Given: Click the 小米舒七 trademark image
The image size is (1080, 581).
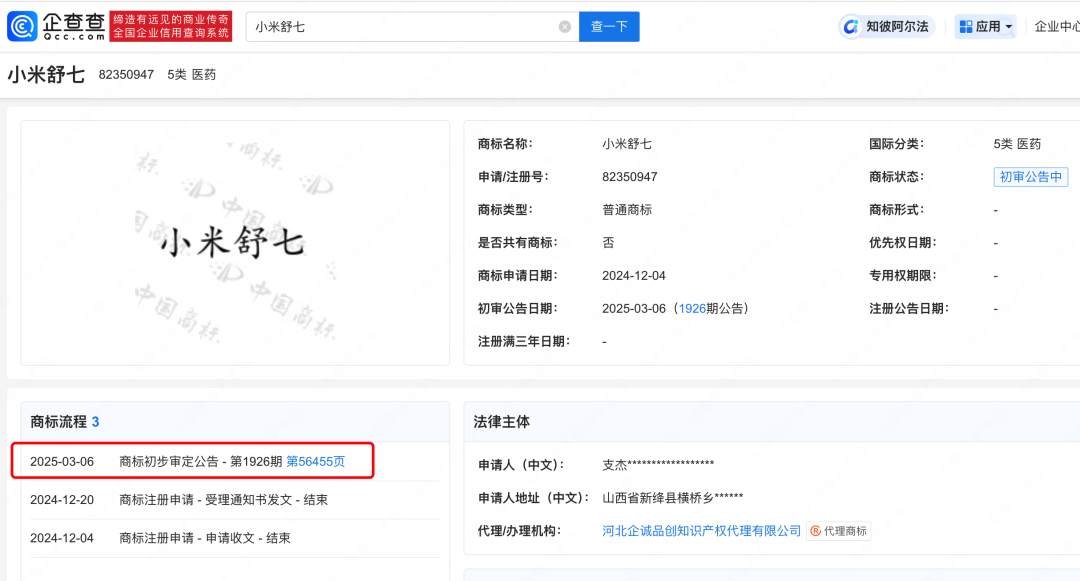Looking at the screenshot, I should pos(235,243).
